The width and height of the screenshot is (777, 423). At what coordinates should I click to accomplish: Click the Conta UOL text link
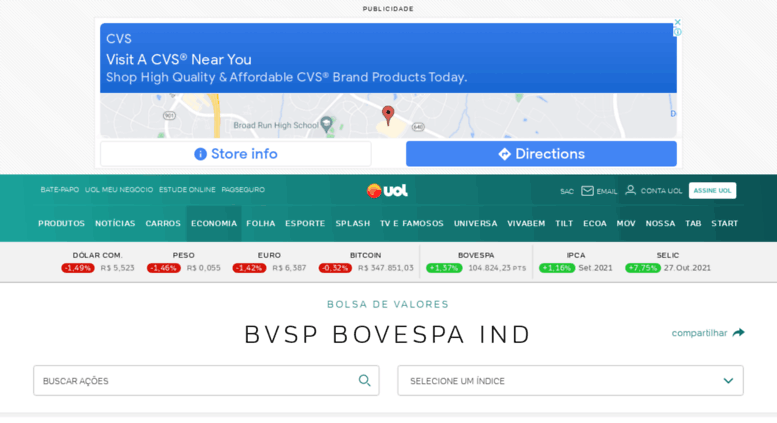[x=662, y=191]
